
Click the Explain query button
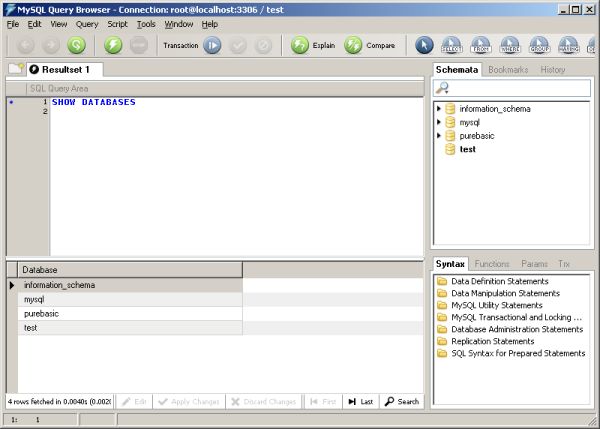pyautogui.click(x=312, y=45)
